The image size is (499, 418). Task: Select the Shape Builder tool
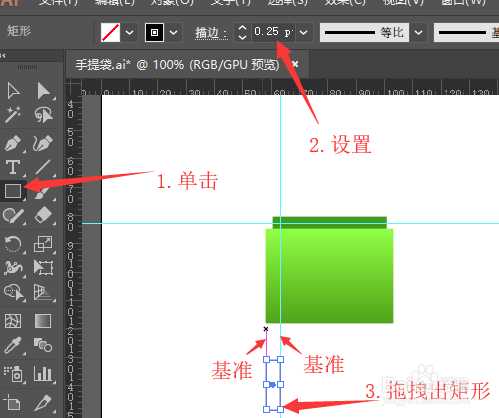(x=13, y=292)
